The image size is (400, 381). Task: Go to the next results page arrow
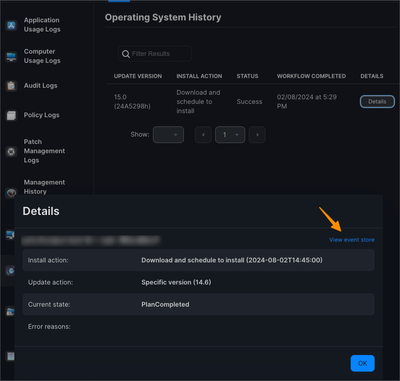257,135
